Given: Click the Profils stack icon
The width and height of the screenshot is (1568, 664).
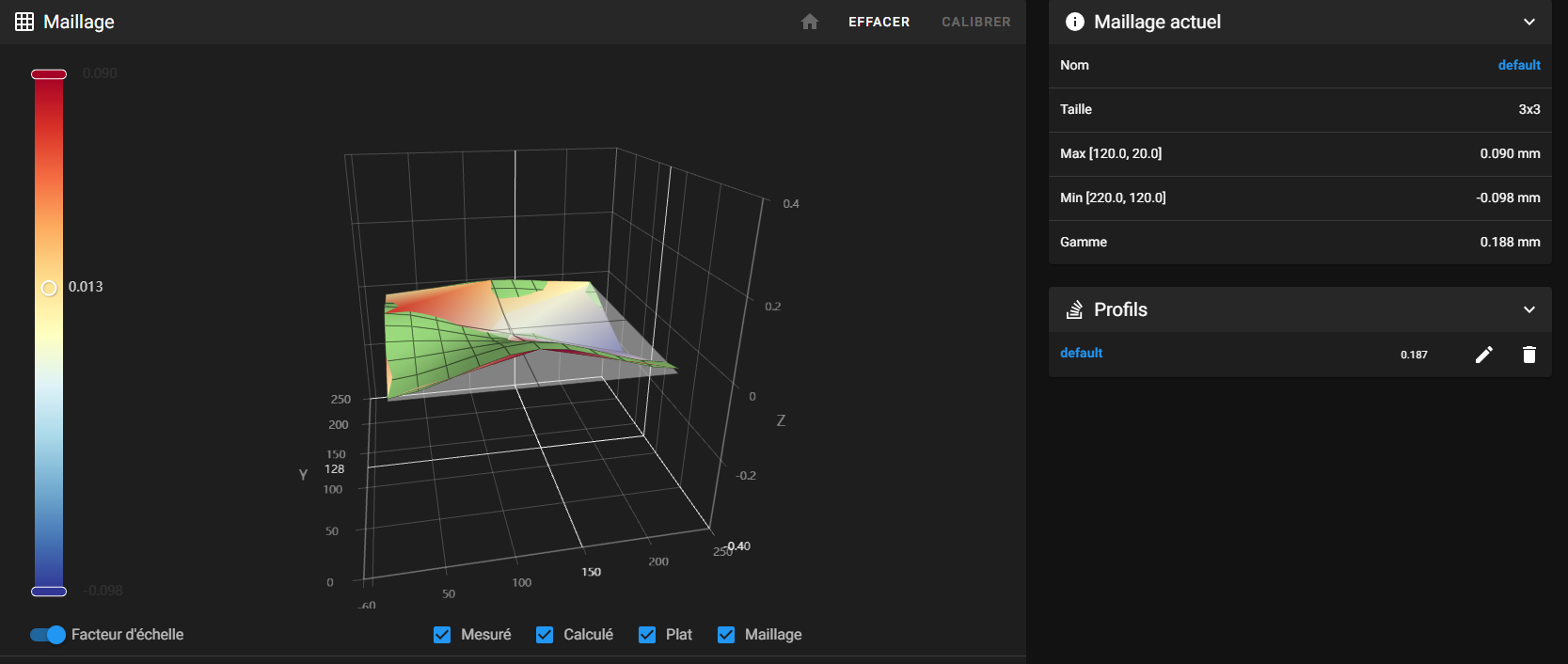Looking at the screenshot, I should 1074,309.
